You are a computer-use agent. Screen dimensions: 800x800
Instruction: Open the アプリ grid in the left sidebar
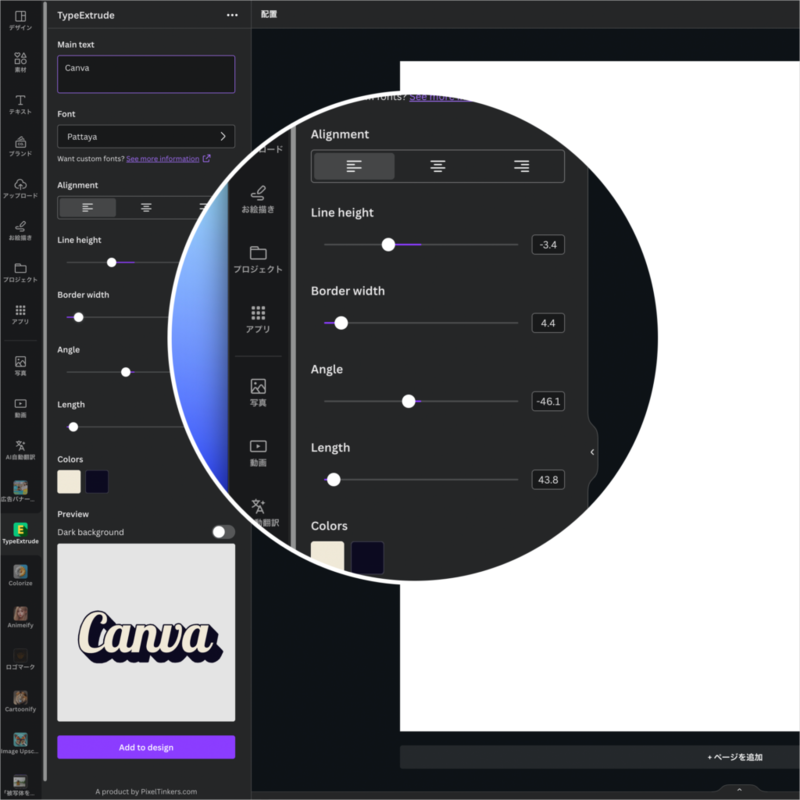click(x=20, y=314)
